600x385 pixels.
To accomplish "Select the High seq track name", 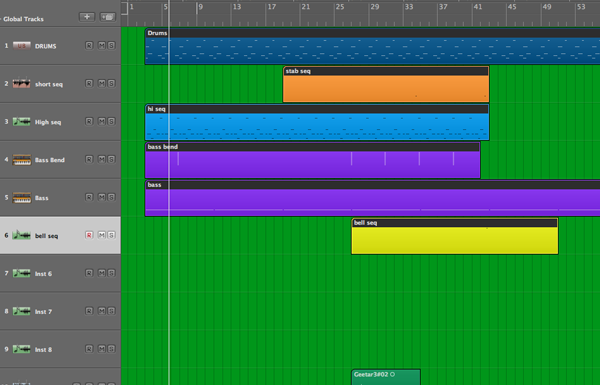I will click(48, 122).
